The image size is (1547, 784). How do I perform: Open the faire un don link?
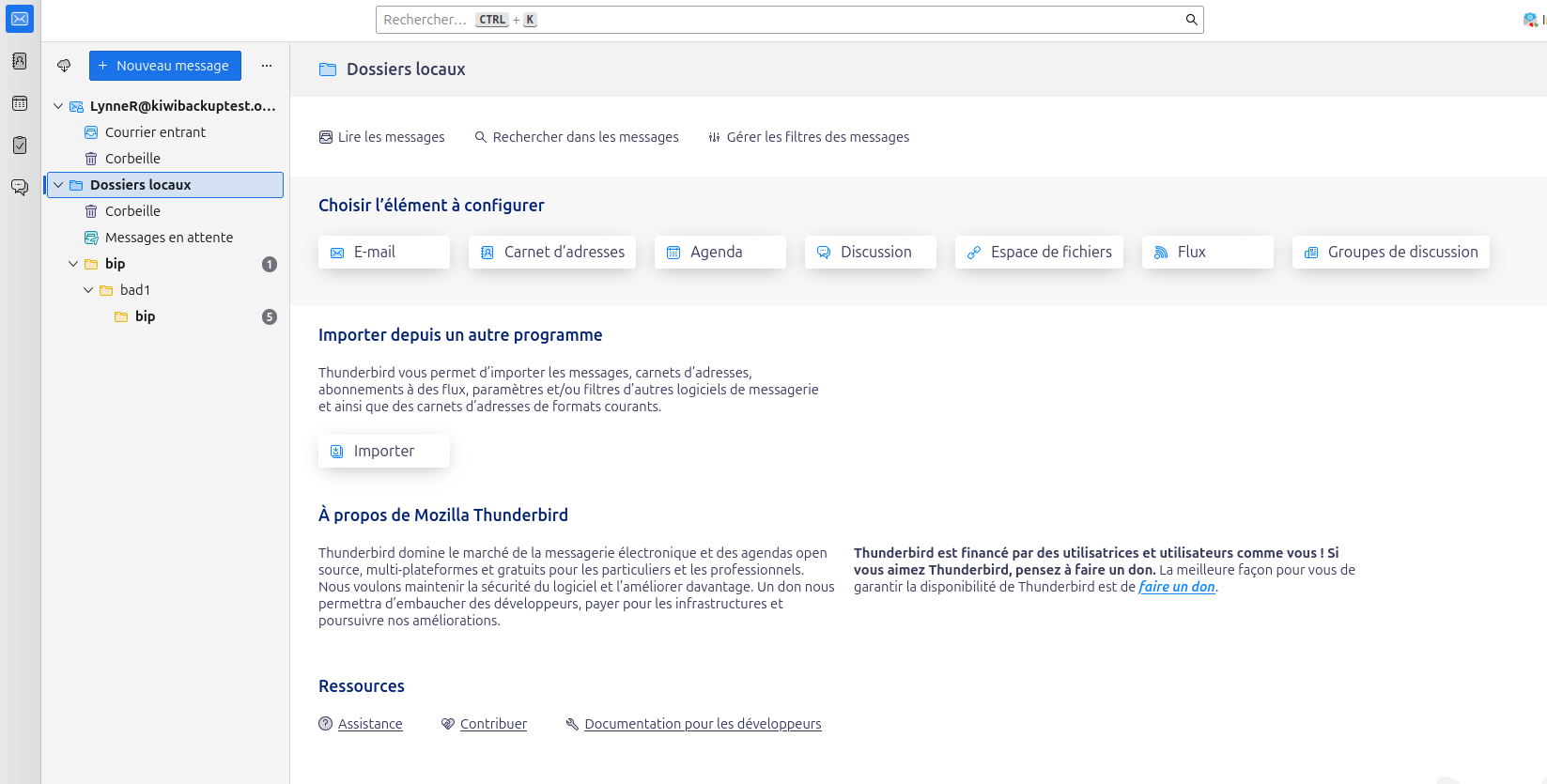click(1177, 587)
